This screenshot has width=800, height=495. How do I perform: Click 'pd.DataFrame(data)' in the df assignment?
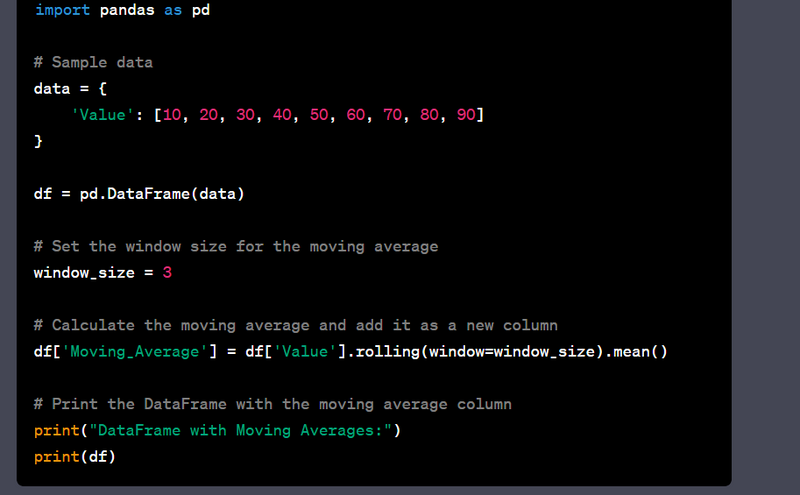[162, 193]
